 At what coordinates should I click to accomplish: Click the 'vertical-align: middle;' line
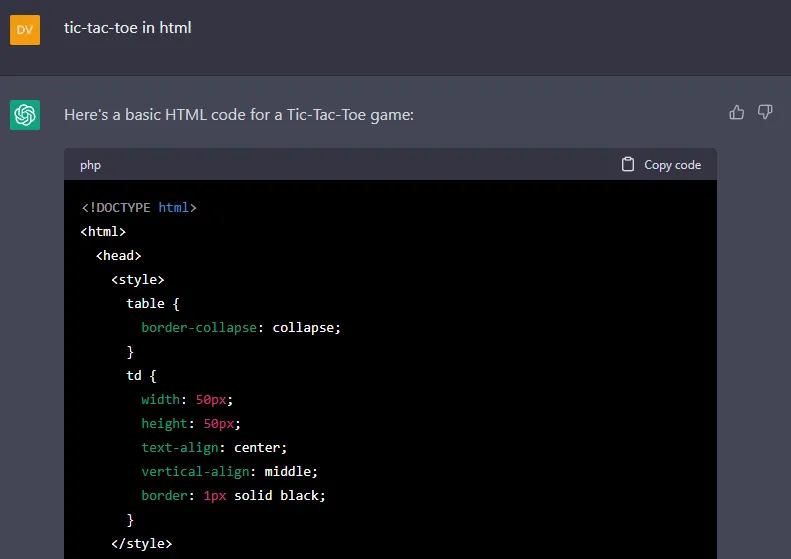coord(230,472)
